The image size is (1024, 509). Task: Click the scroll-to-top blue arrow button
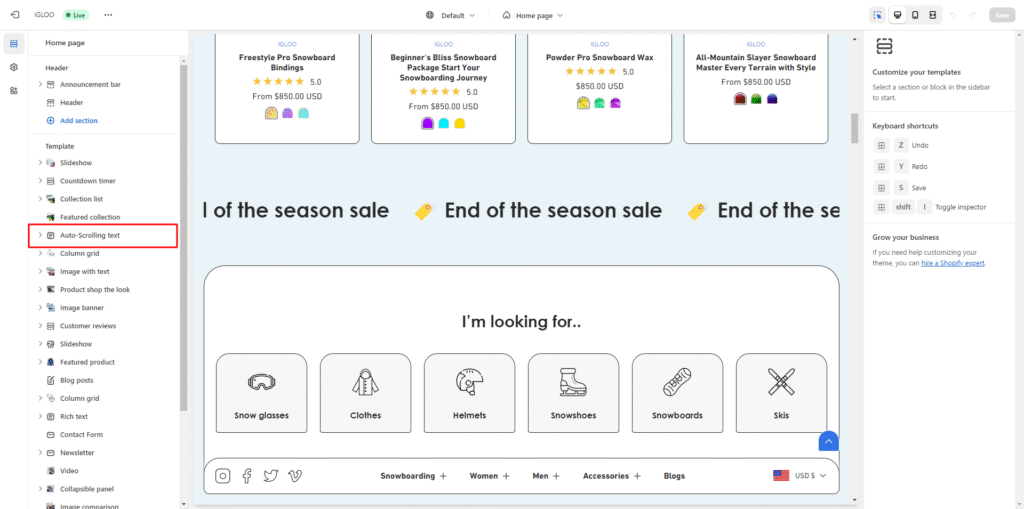pyautogui.click(x=828, y=441)
